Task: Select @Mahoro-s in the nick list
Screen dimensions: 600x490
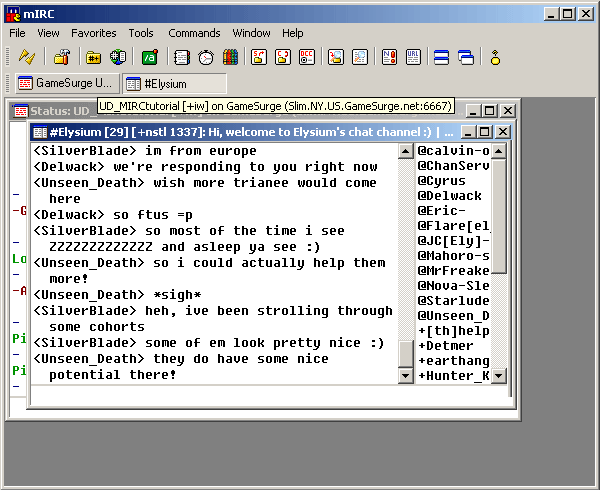Action: [453, 256]
